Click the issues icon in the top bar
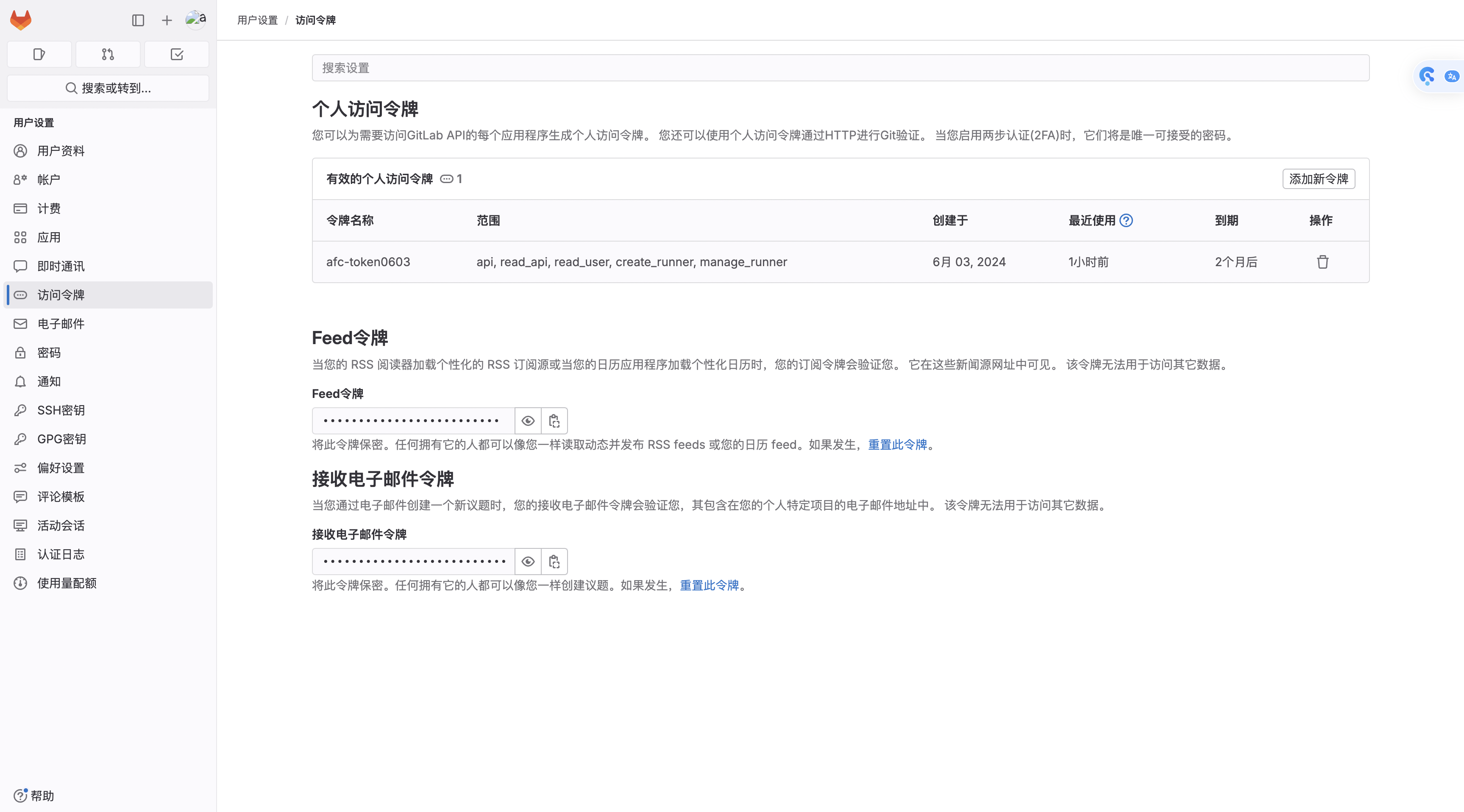This screenshot has height=812, width=1464. click(x=39, y=54)
